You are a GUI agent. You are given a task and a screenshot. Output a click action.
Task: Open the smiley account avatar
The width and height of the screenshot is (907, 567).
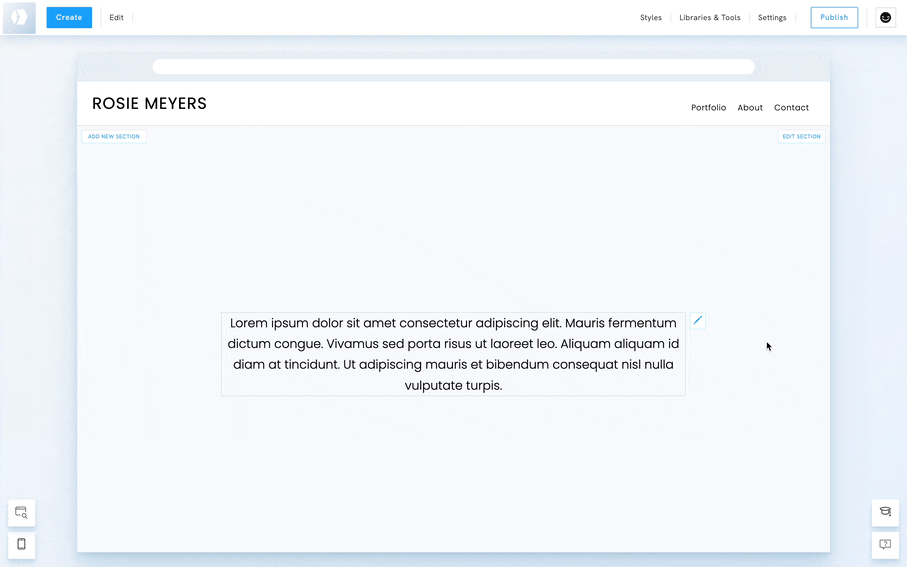pyautogui.click(x=886, y=17)
